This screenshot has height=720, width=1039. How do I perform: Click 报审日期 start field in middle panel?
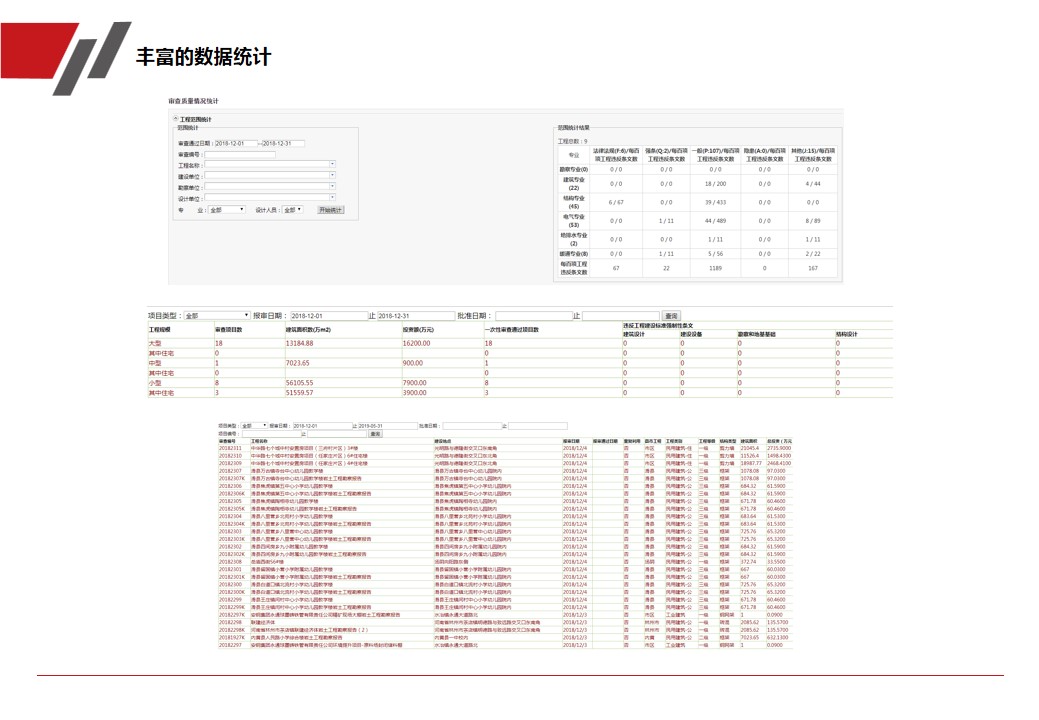click(329, 316)
